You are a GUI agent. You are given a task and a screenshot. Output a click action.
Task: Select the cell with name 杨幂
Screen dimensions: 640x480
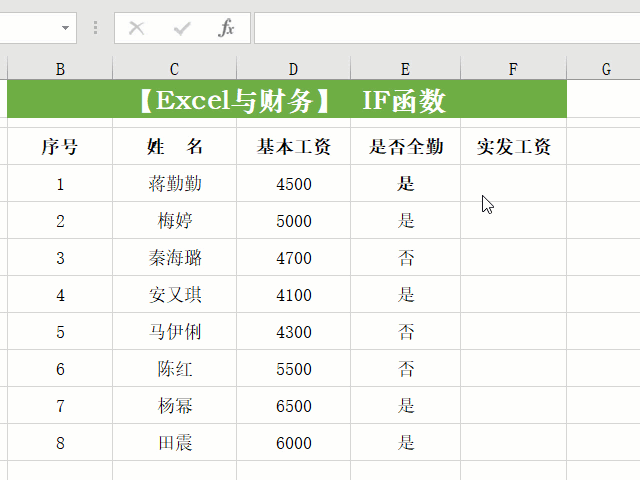coord(174,406)
